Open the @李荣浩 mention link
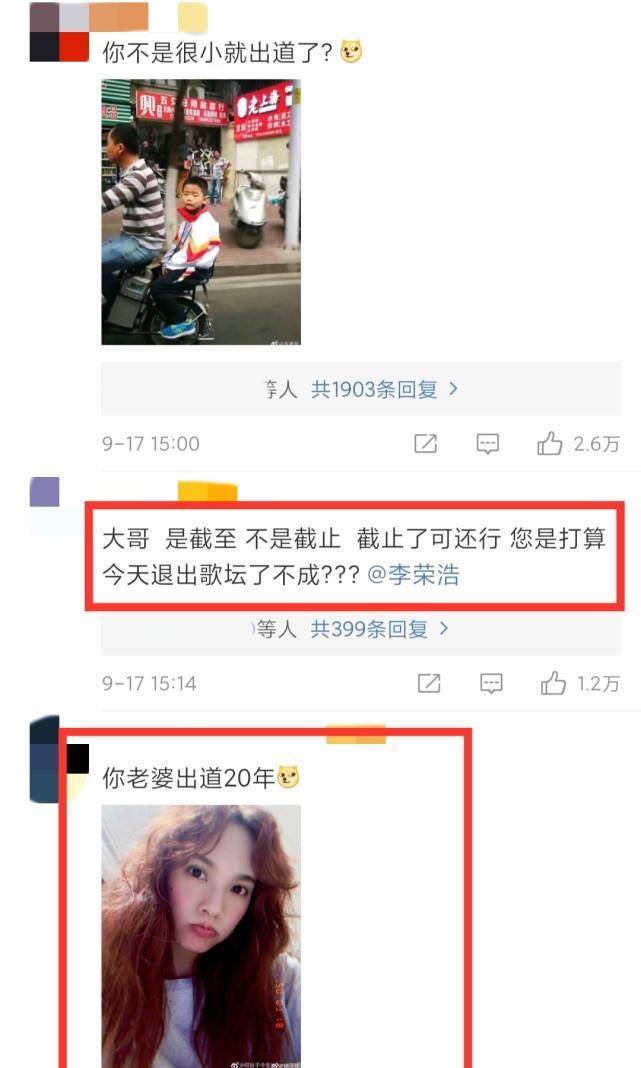Viewport: 641px width, 1068px height. [x=413, y=575]
